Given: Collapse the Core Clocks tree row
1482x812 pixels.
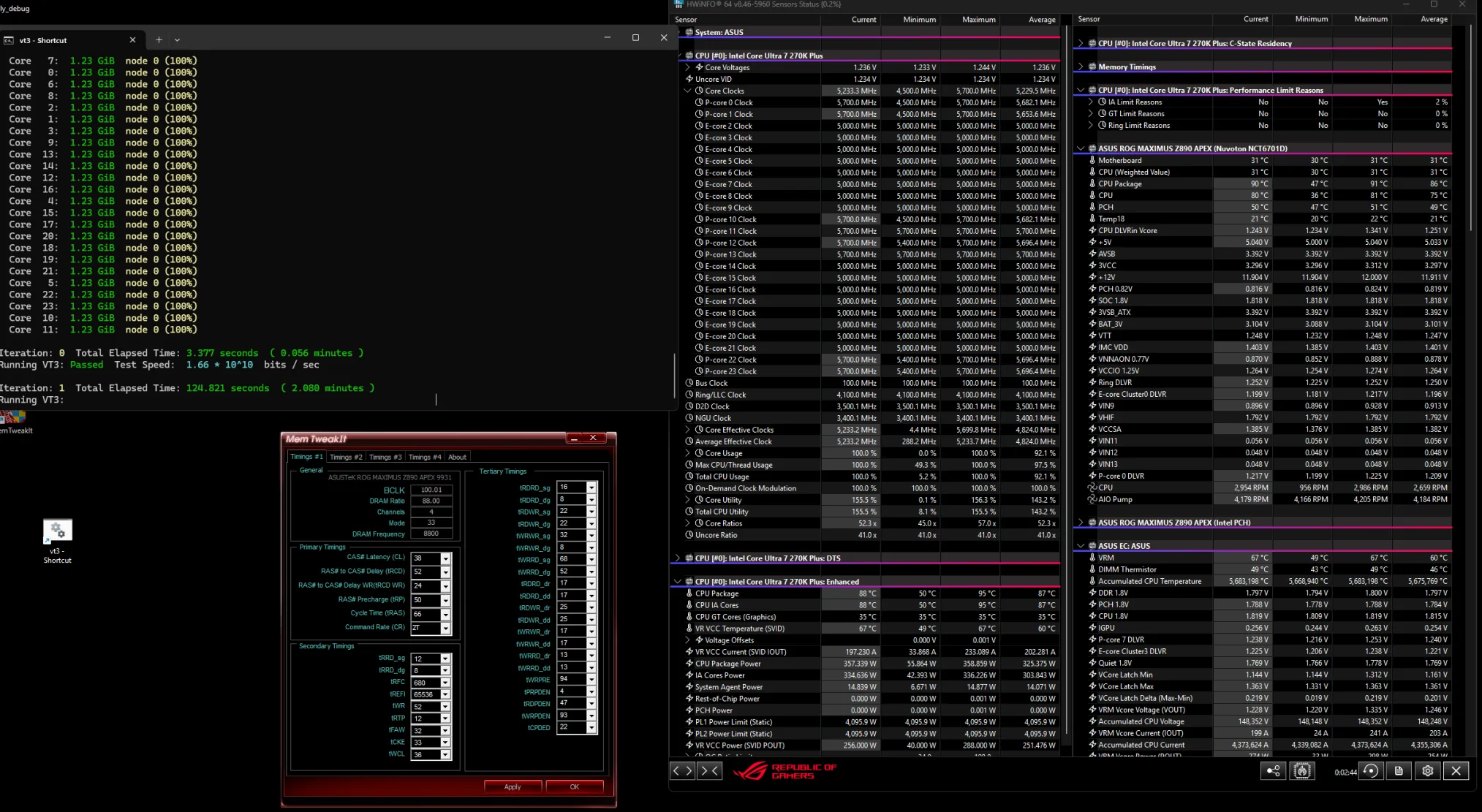Looking at the screenshot, I should [688, 91].
